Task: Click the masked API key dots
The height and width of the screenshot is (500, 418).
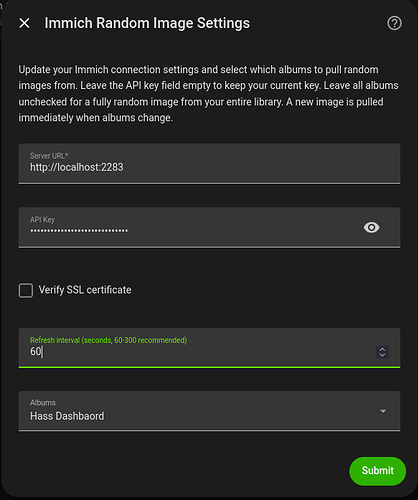Action: pos(79,231)
